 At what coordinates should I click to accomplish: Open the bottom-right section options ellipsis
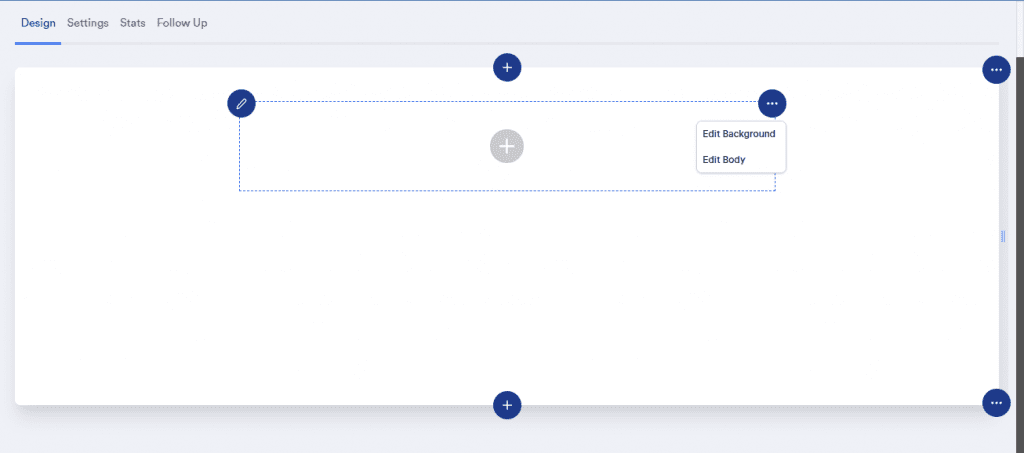[996, 403]
